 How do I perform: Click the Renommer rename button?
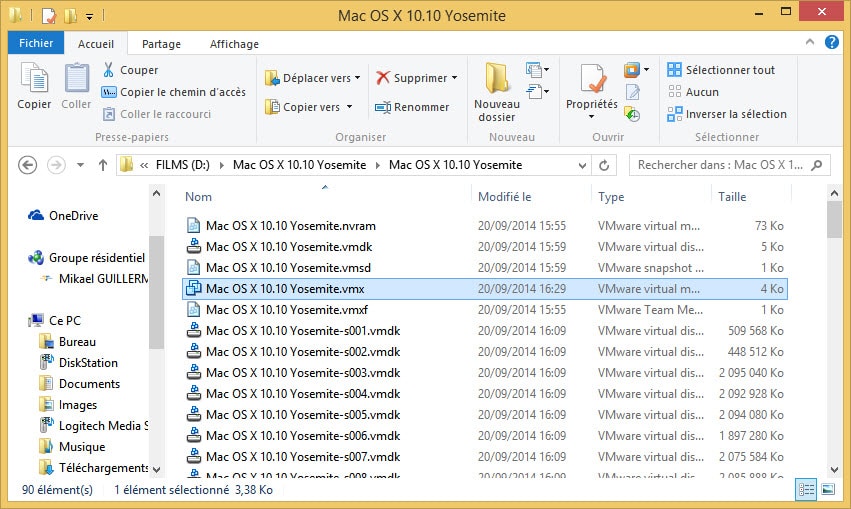[x=412, y=107]
